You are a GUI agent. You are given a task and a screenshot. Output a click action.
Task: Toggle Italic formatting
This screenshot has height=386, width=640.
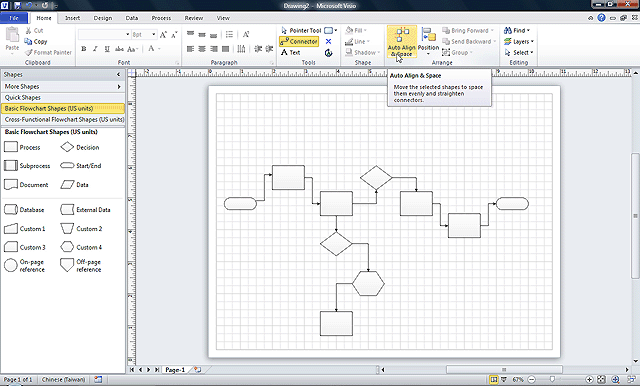click(95, 49)
